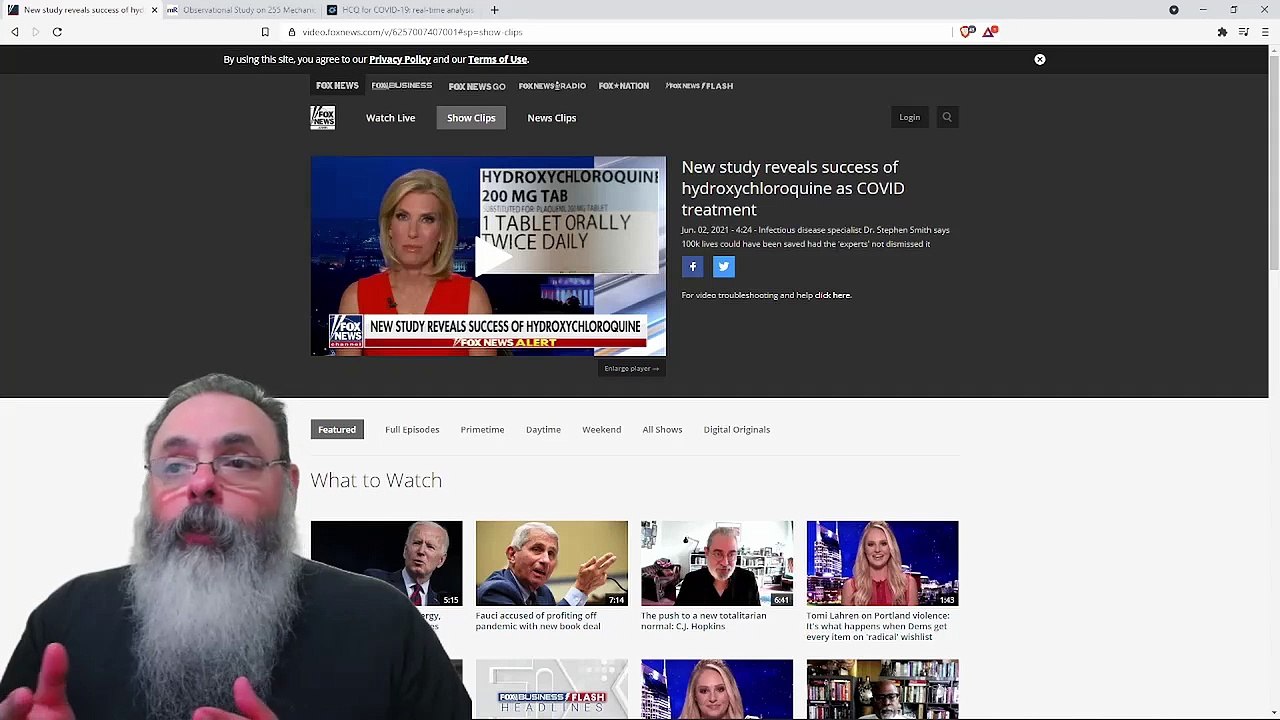Open the Terms of Use link

(x=497, y=60)
